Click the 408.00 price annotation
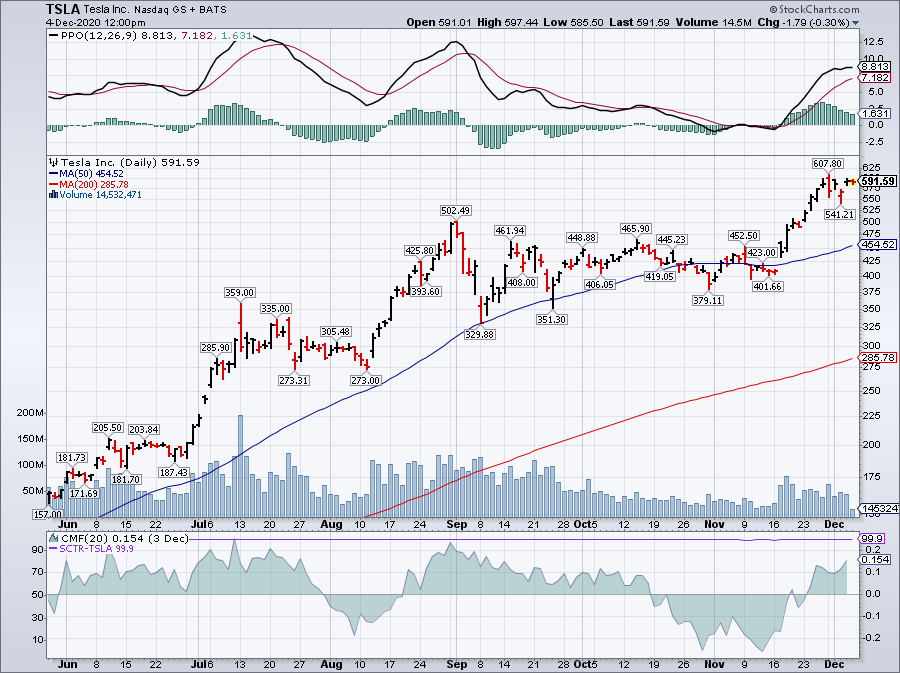Viewport: 900px width, 673px height. point(522,282)
